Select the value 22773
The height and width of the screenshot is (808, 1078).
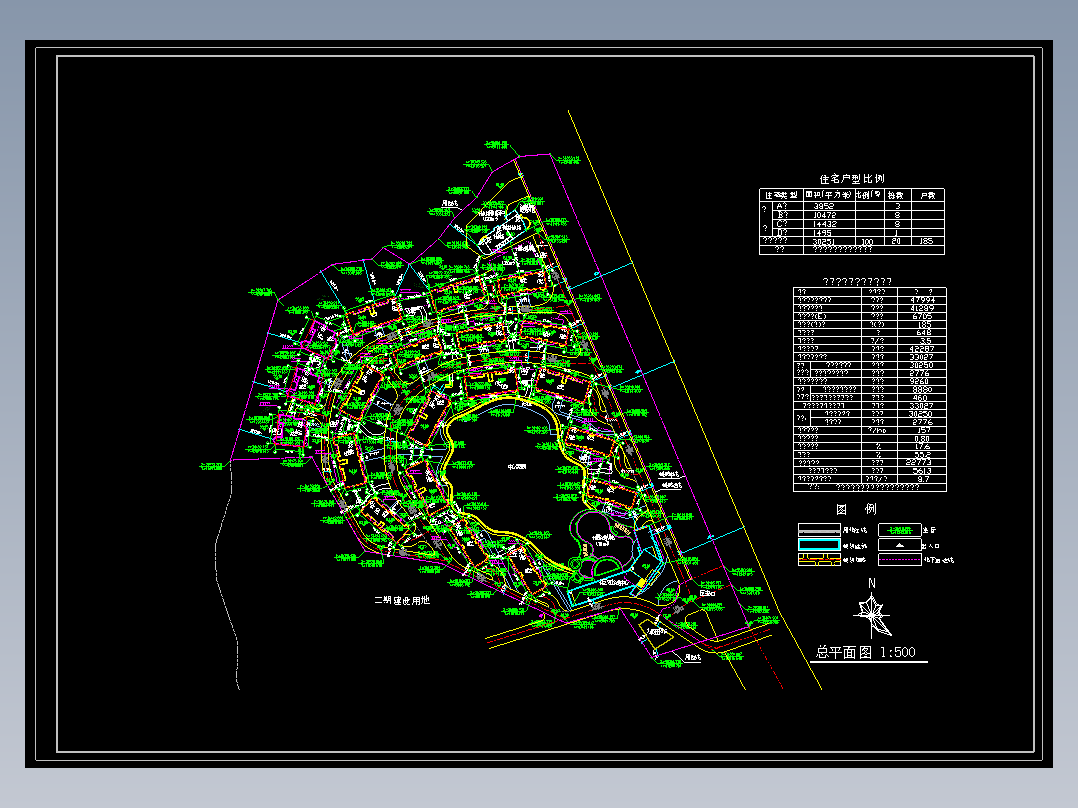click(x=919, y=463)
